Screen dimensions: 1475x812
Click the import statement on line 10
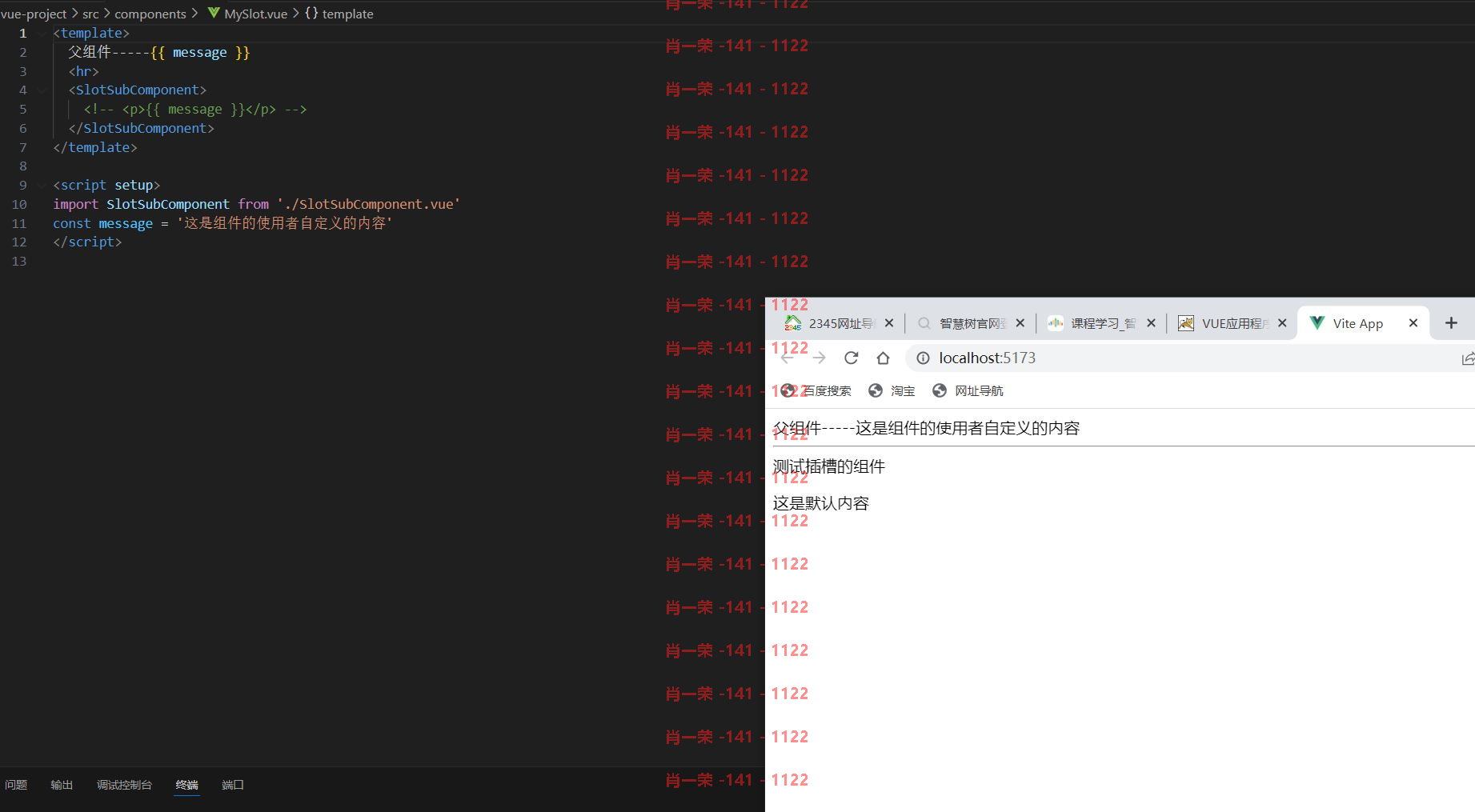coord(257,204)
